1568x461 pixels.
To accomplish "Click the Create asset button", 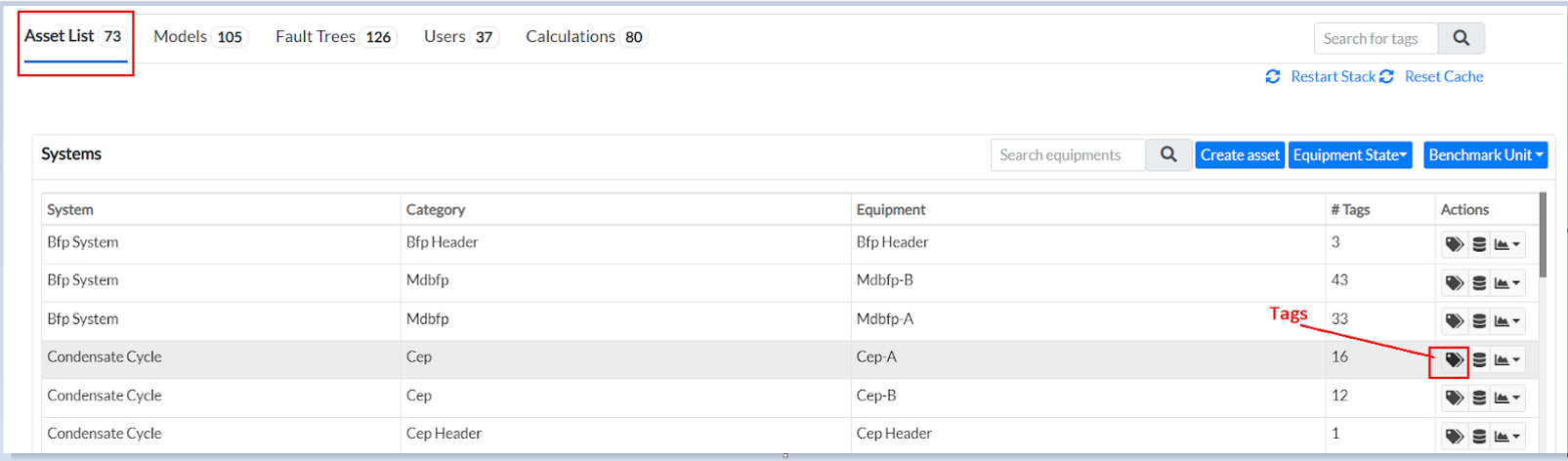I will tap(1240, 155).
